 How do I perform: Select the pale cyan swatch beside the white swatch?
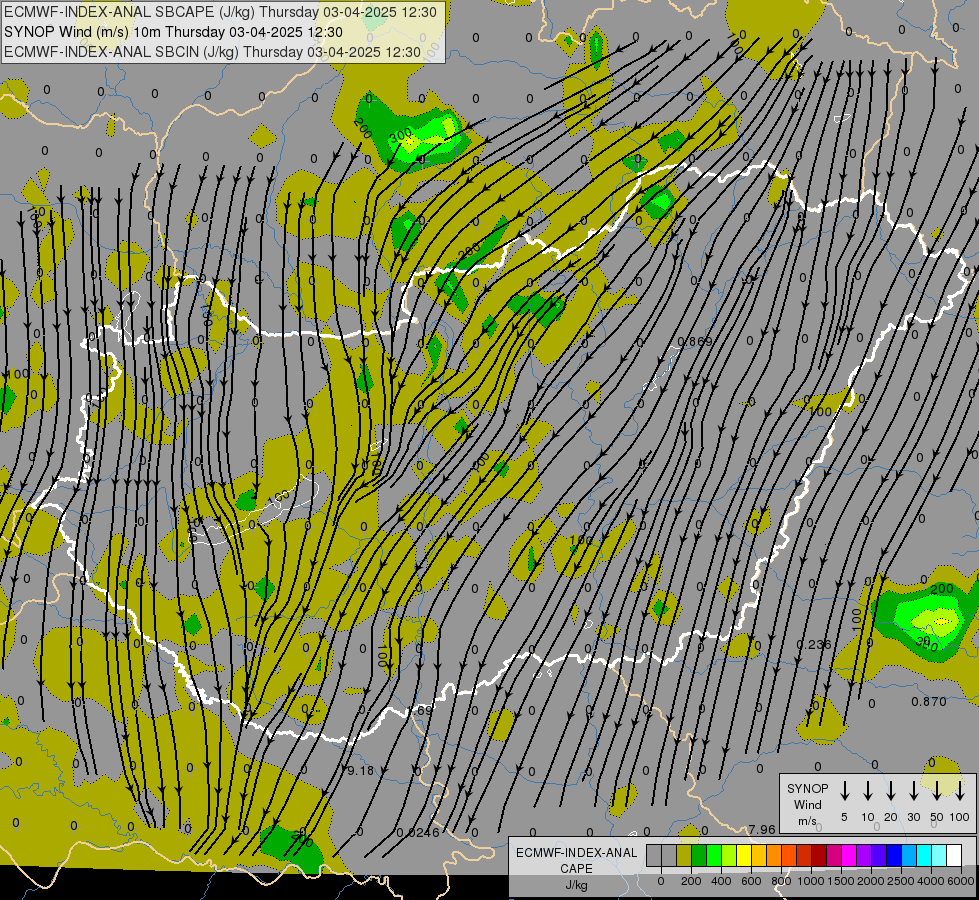pos(938,855)
